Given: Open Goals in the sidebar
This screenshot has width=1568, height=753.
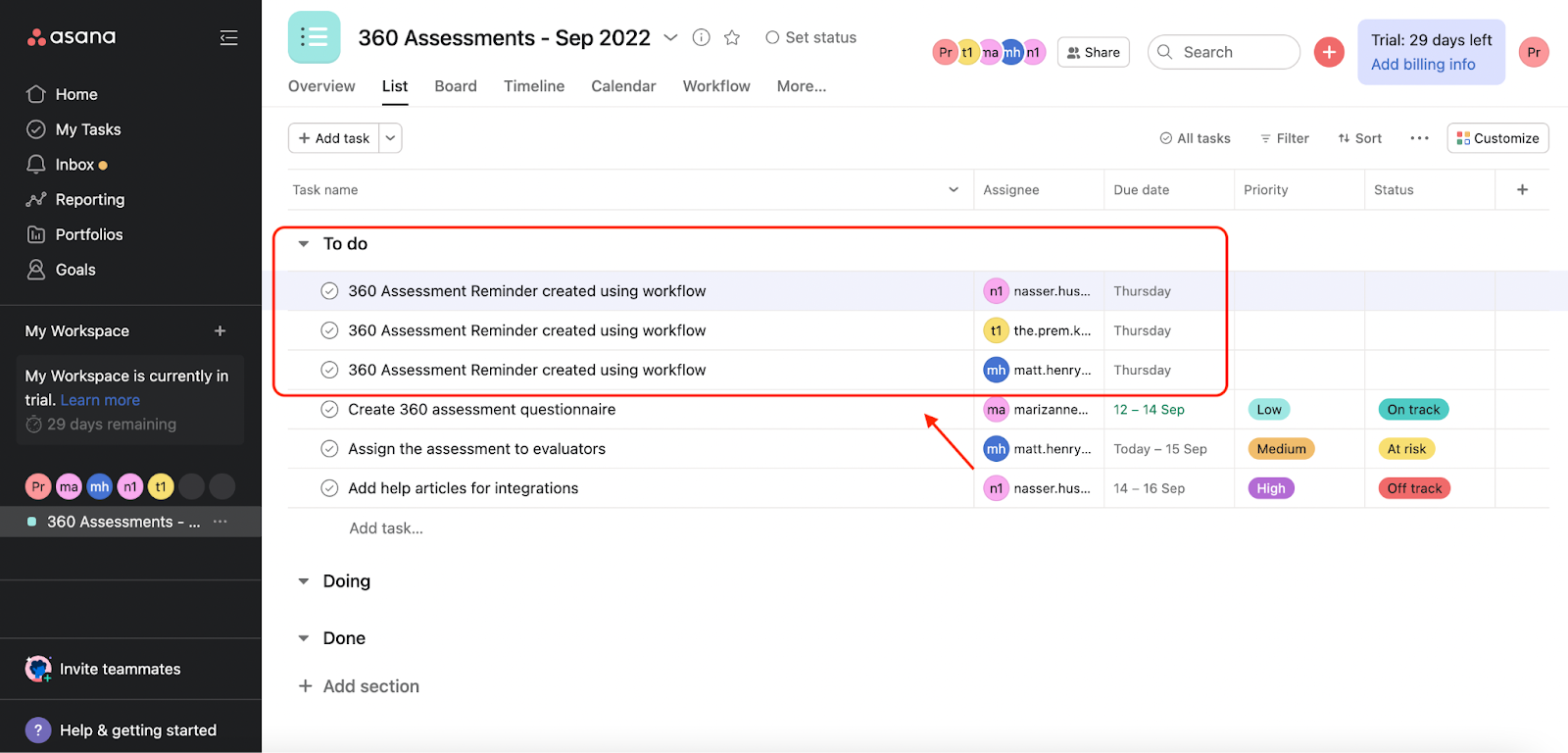Looking at the screenshot, I should point(74,270).
